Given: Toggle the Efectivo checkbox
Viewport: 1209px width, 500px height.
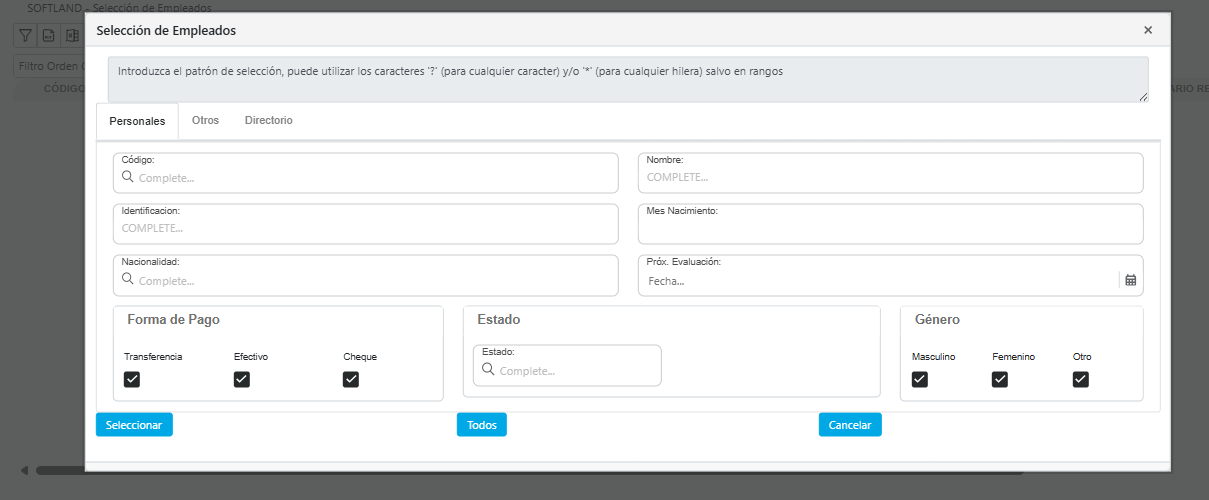Looking at the screenshot, I should pyautogui.click(x=242, y=379).
